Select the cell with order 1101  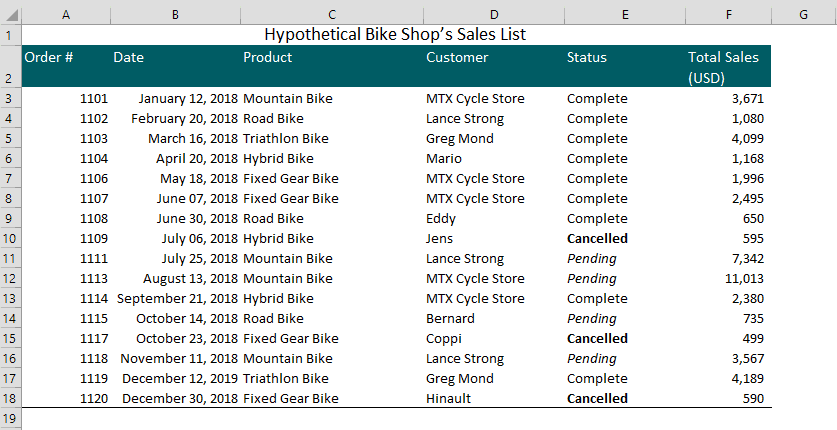[x=66, y=99]
